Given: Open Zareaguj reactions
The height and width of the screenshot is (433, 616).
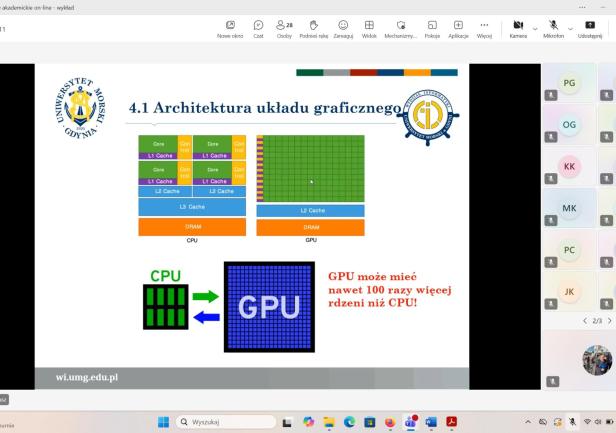Looking at the screenshot, I should click(343, 28).
